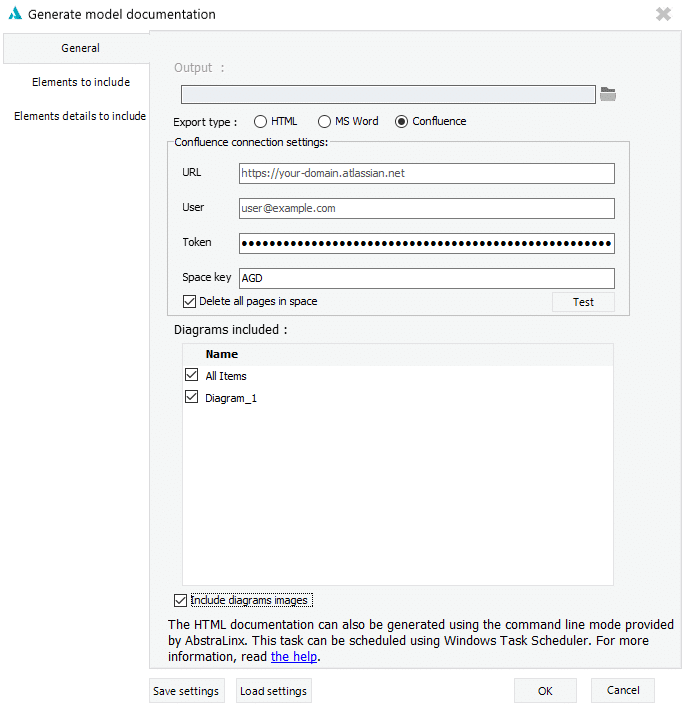Viewport: 683px width, 709px height.
Task: Select the HTML export type
Action: point(261,122)
